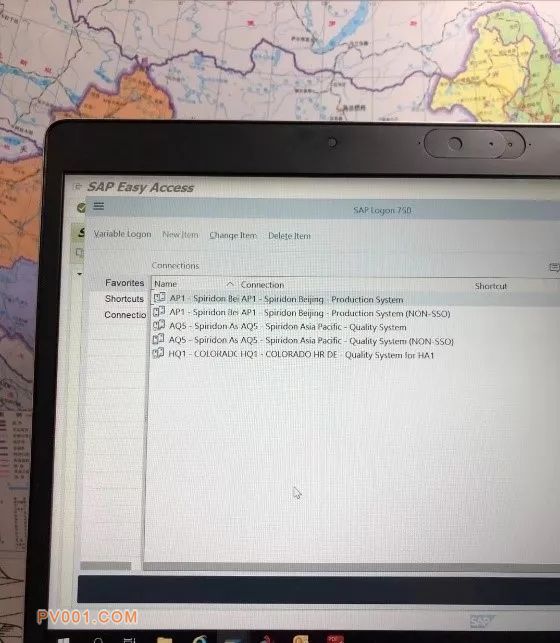Open the view options icon beside Connections
Screen dimensions: 560x643
(x=554, y=268)
